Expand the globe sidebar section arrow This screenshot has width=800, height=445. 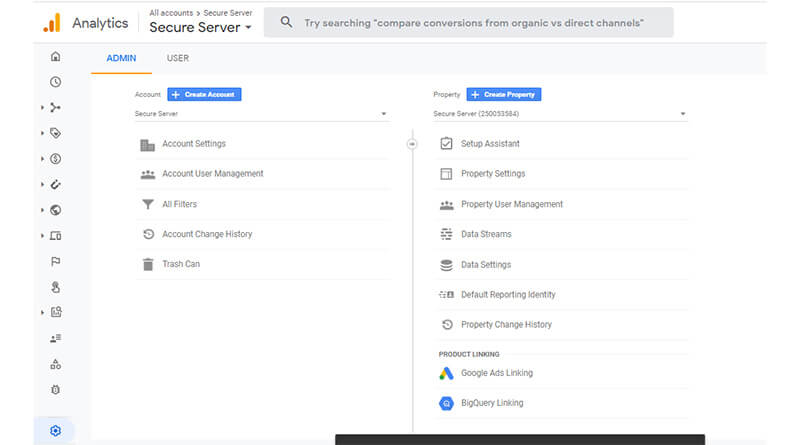[x=42, y=210]
